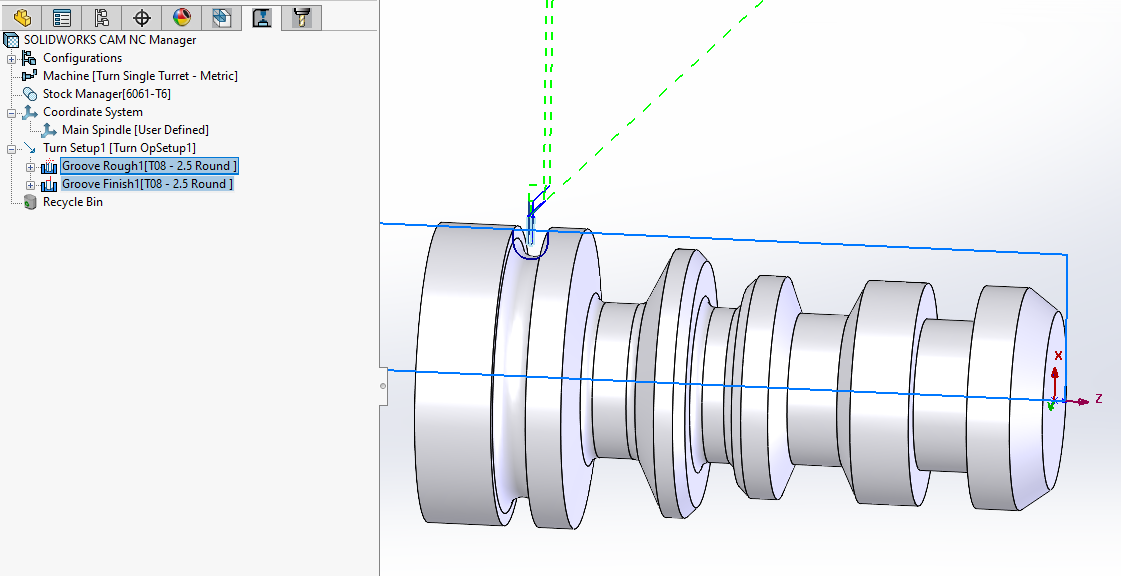Click the Recycle Bin icon in tree
The image size is (1121, 576).
(29, 202)
